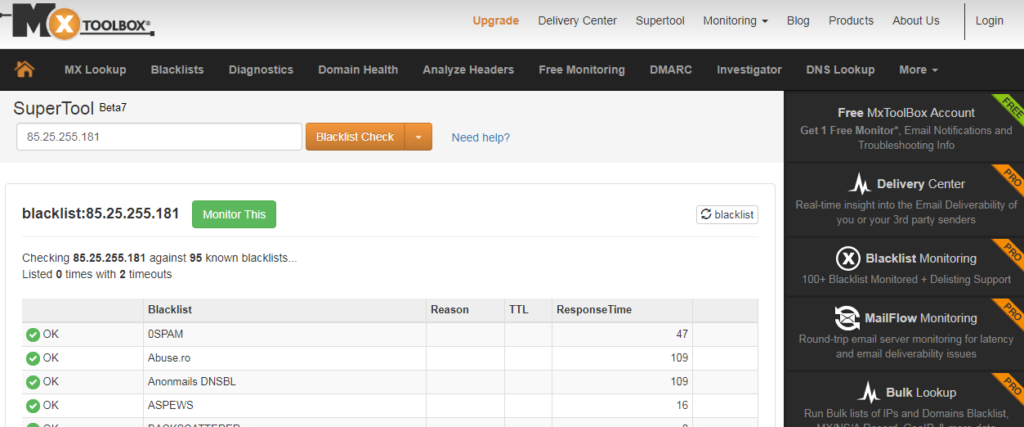
Task: Open DMARC tab
Action: (x=671, y=70)
